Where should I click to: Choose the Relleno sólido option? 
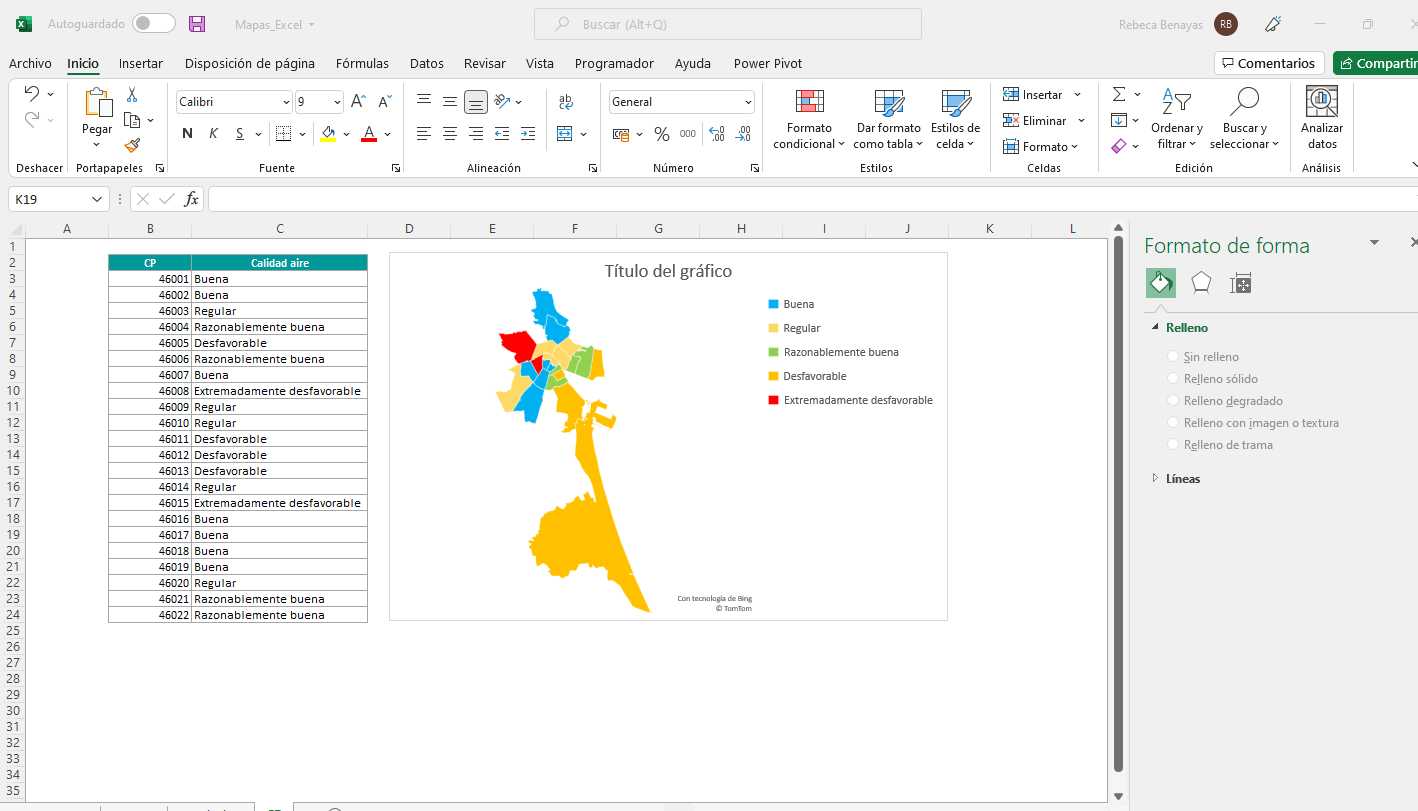tap(1172, 378)
